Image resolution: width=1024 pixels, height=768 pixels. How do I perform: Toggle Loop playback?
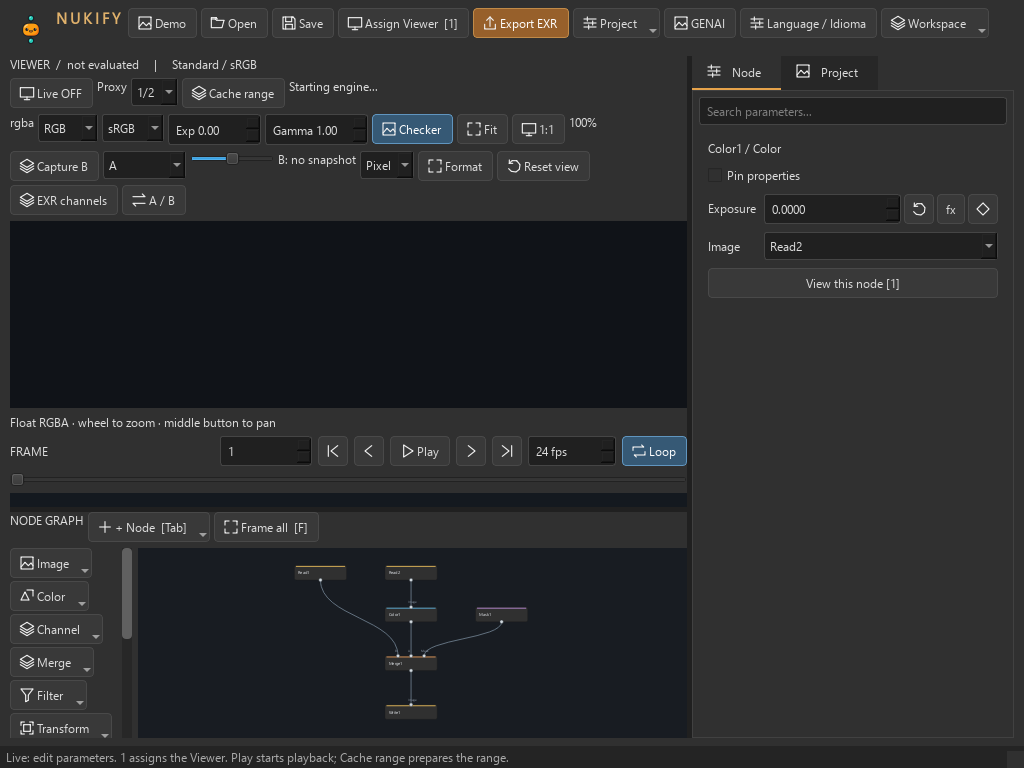click(654, 451)
